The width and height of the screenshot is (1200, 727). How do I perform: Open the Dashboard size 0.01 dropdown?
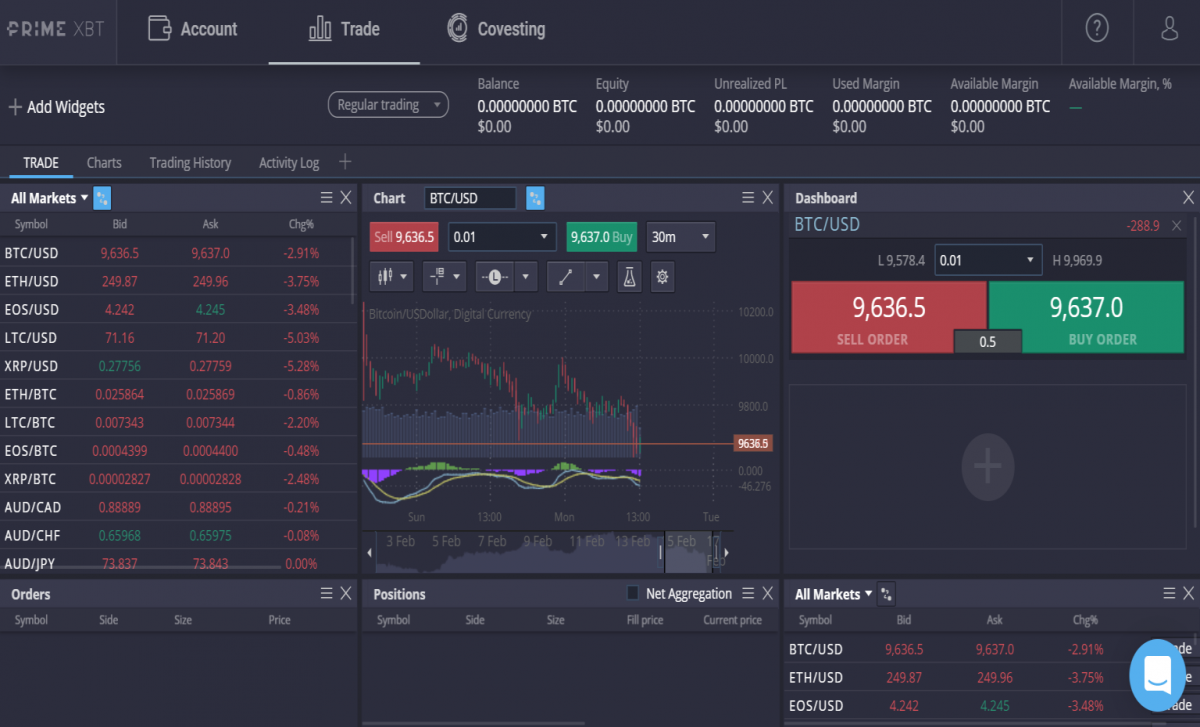(988, 260)
